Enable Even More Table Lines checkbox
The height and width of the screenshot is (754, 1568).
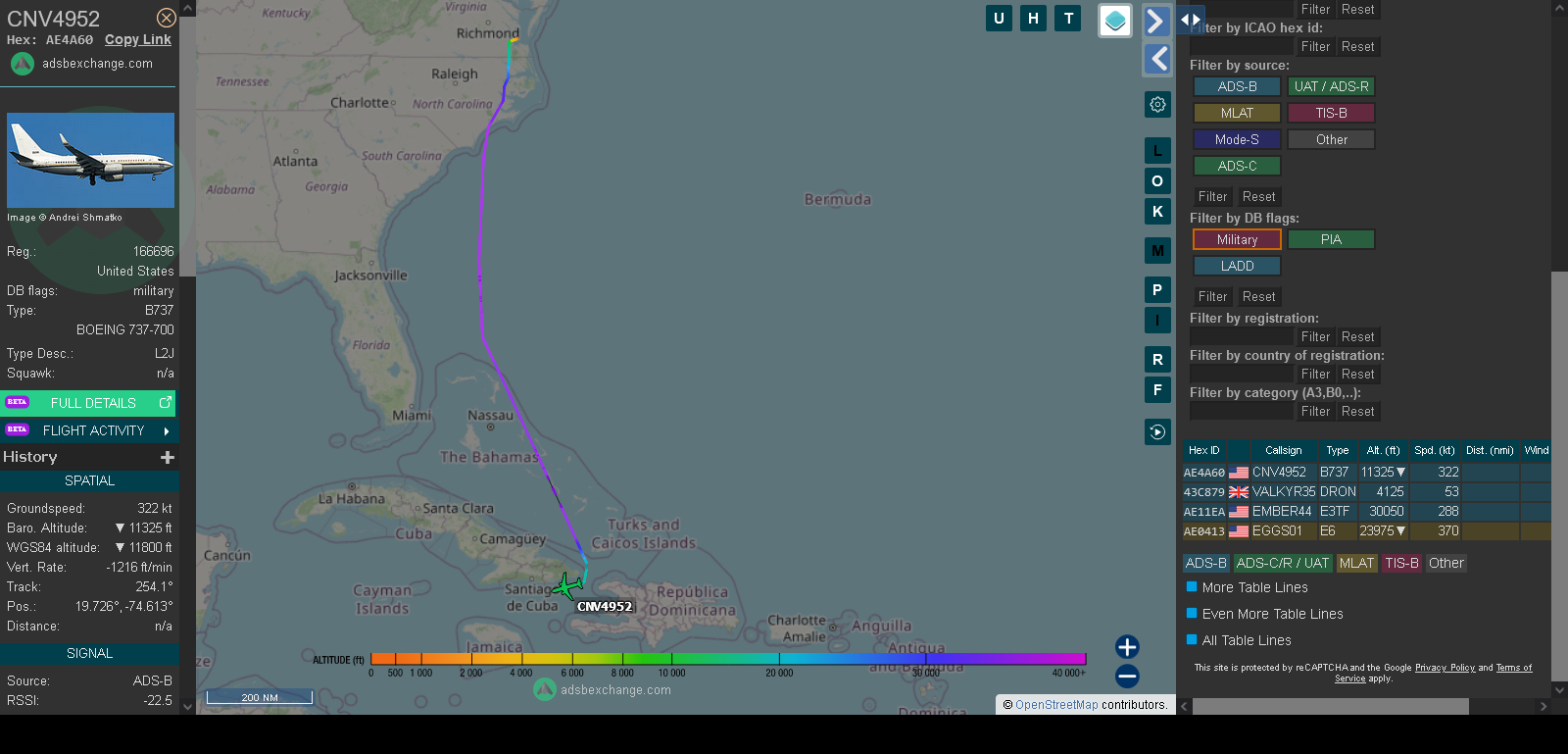coord(1192,613)
